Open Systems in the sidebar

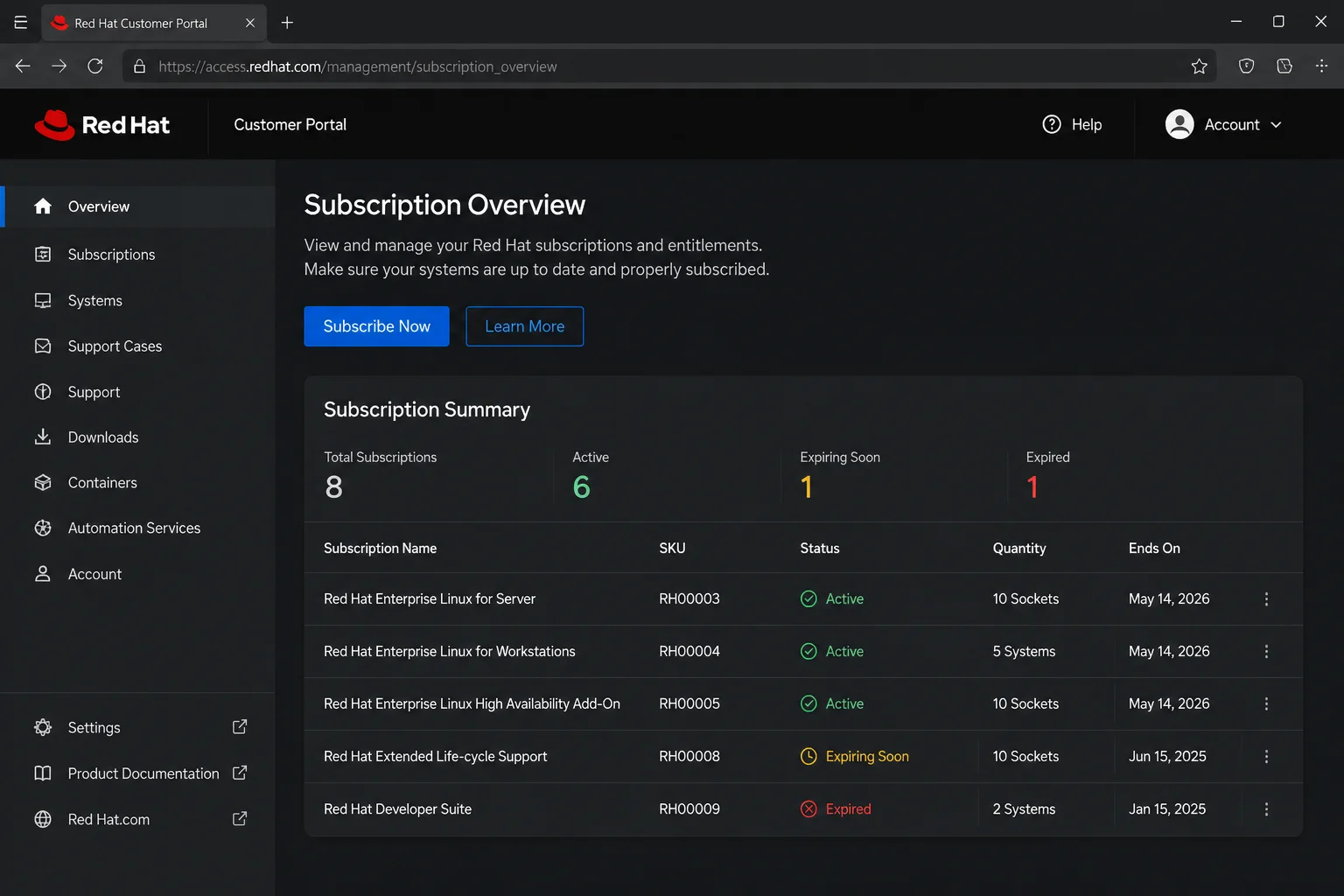pyautogui.click(x=139, y=300)
